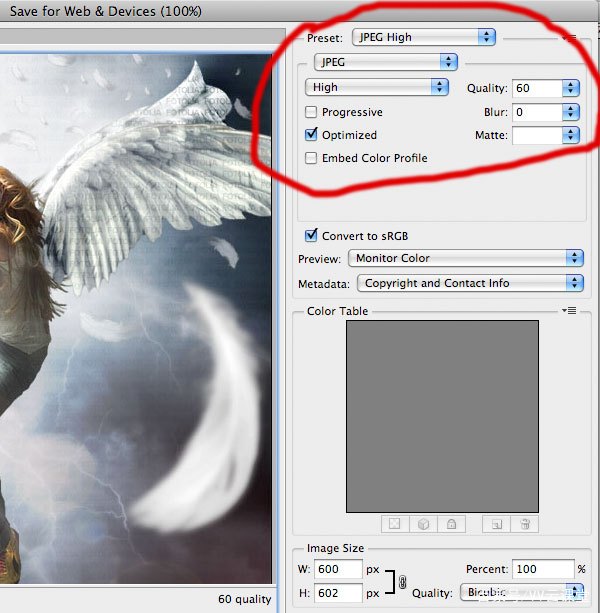Image resolution: width=600 pixels, height=613 pixels.
Task: Click the Quality field showing 60
Action: (537, 88)
